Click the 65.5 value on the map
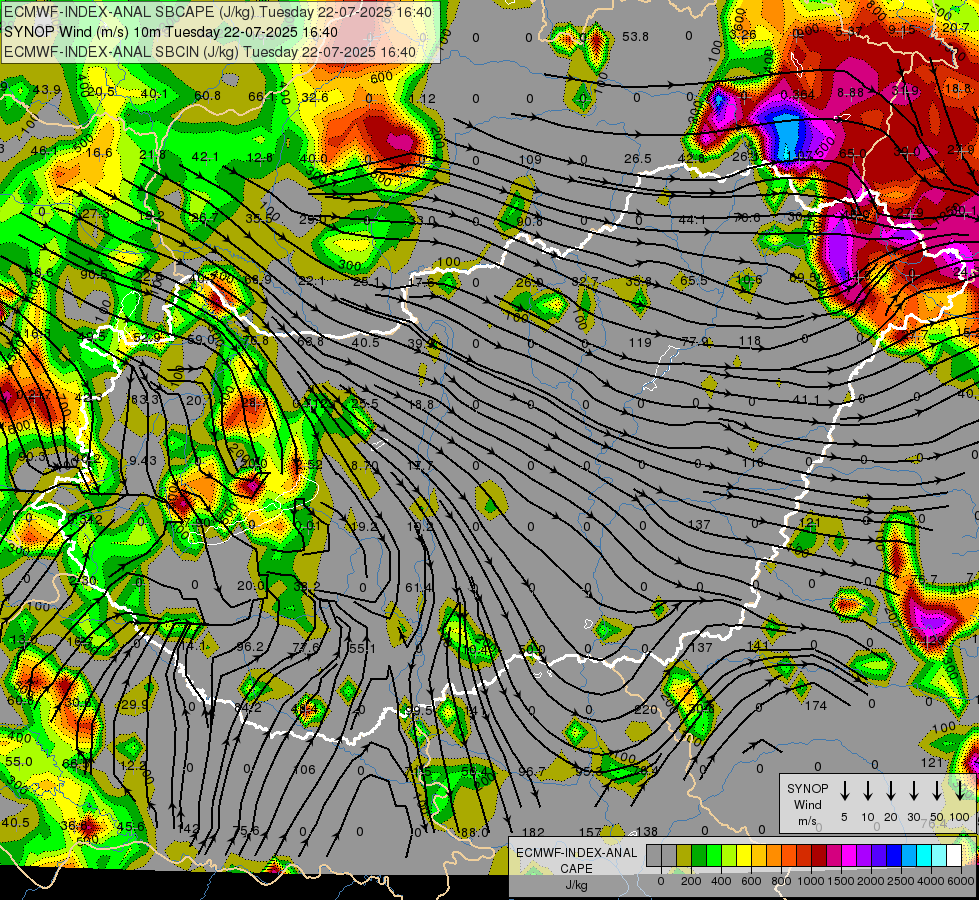This screenshot has height=900, width=979. (694, 281)
